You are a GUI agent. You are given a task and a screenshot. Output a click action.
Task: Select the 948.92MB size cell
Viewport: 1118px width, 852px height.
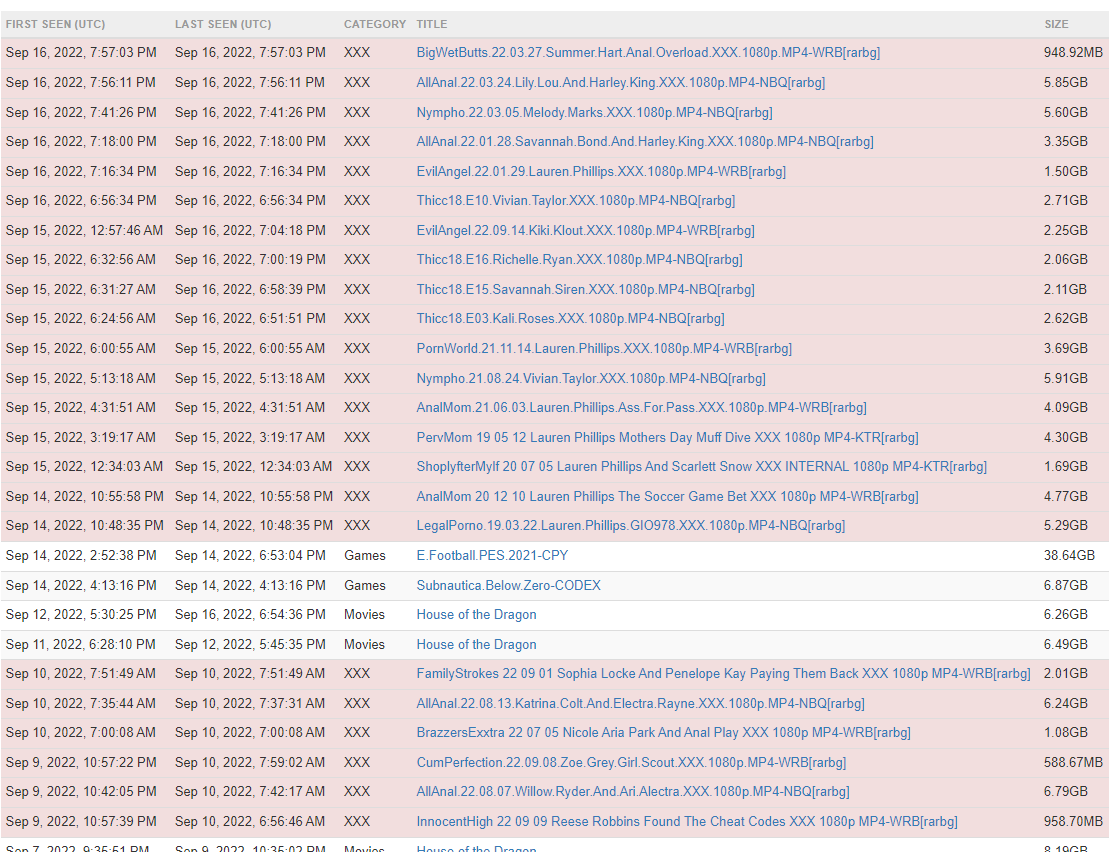click(x=1073, y=53)
